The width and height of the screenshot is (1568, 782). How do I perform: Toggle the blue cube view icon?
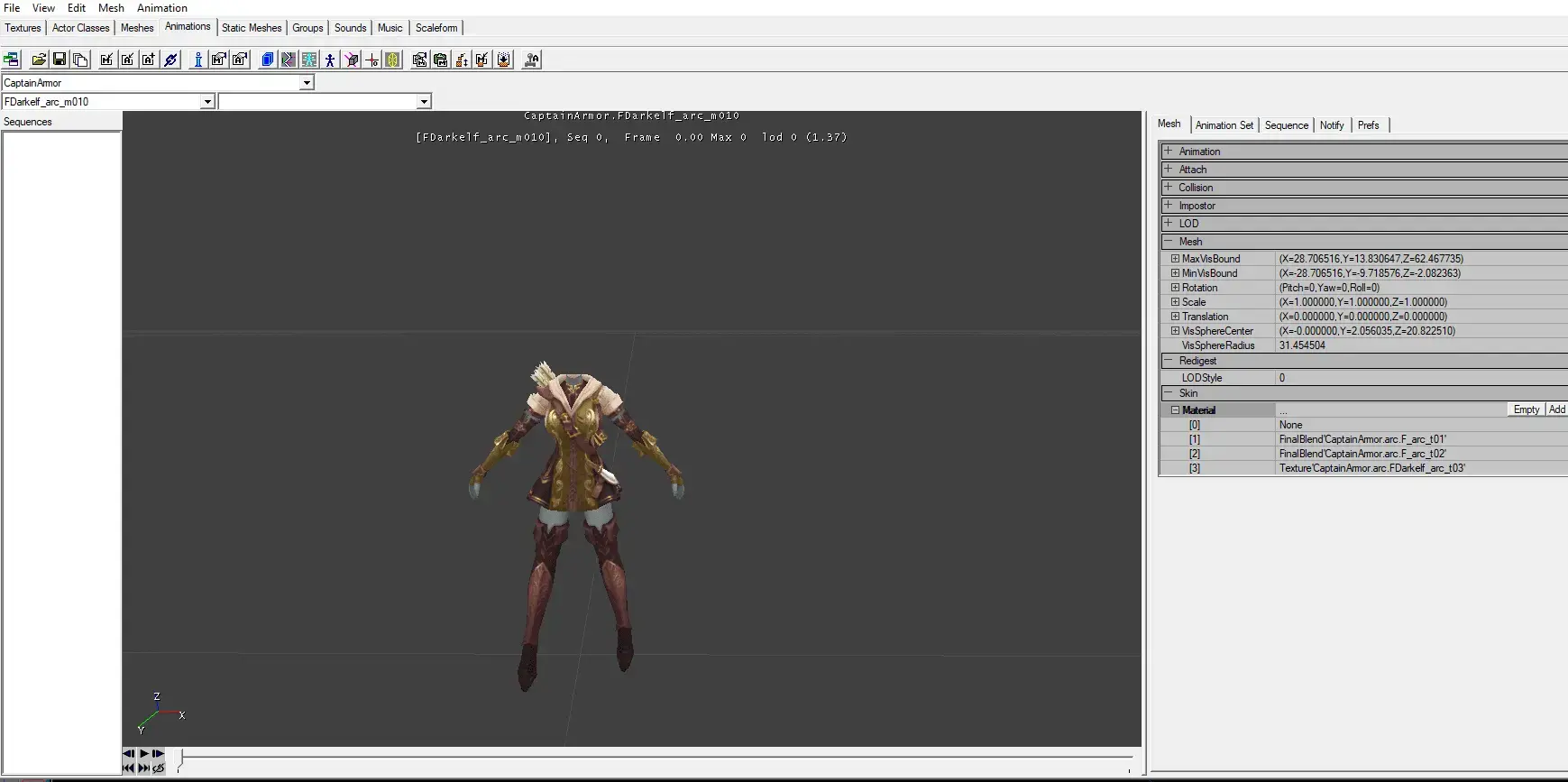[268, 60]
